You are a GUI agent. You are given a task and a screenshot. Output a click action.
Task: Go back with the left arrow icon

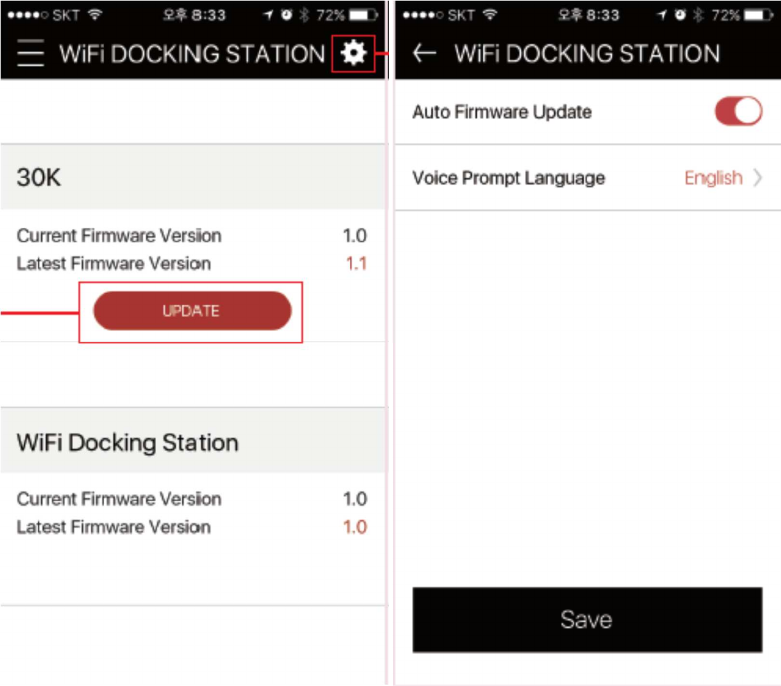tap(424, 53)
